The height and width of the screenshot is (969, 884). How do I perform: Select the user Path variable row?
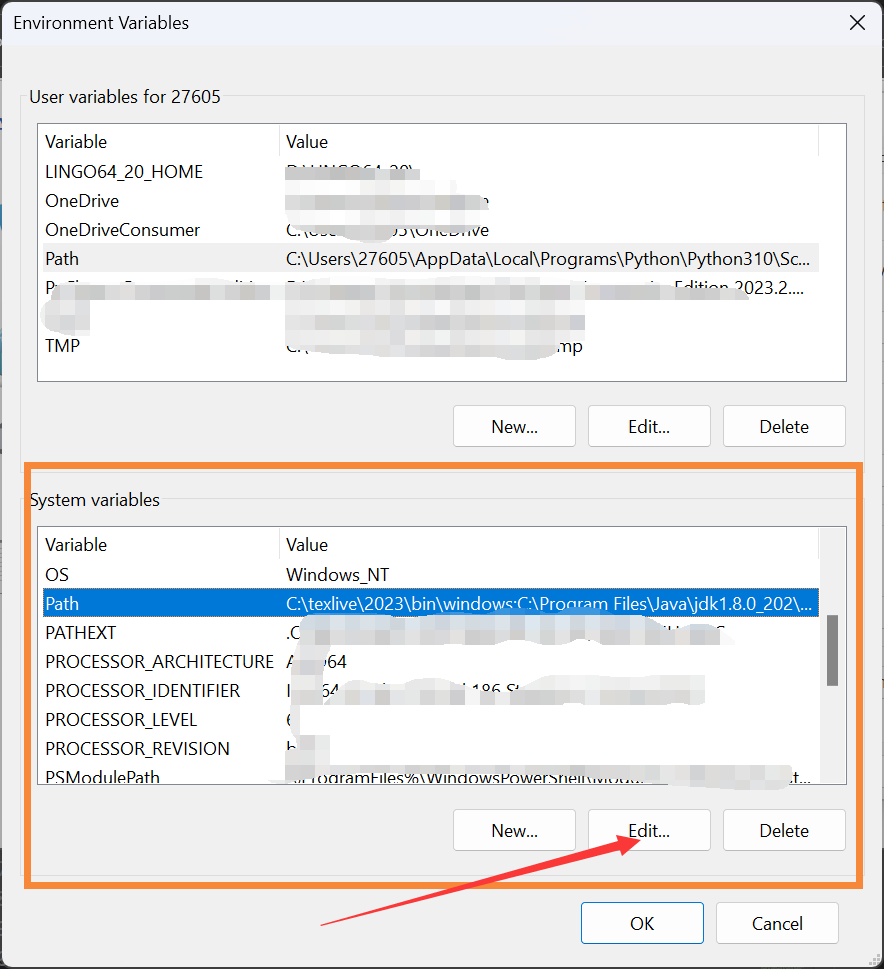tap(431, 258)
